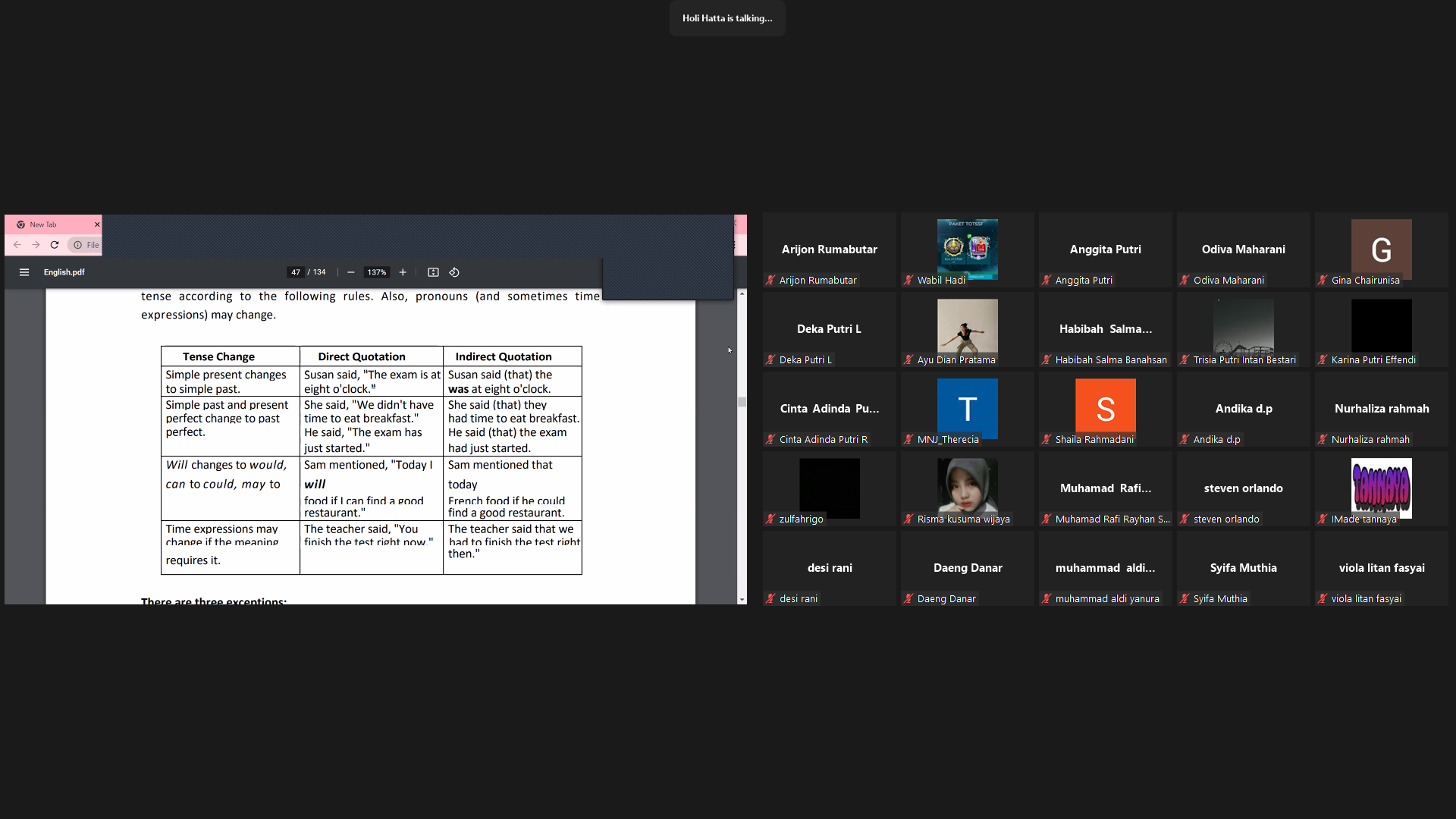Click the 'Indirect Quotation' table header
Image resolution: width=1456 pixels, height=819 pixels.
click(x=504, y=356)
